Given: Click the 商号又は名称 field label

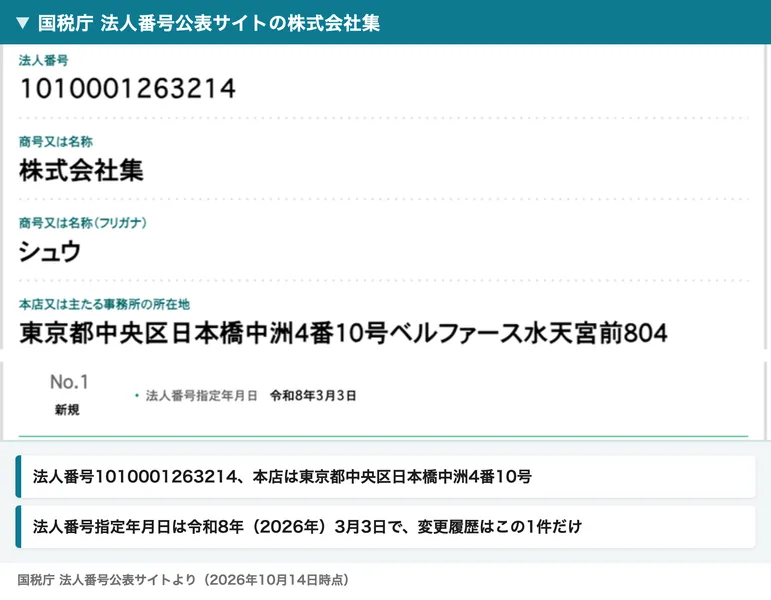Looking at the screenshot, I should tap(56, 142).
